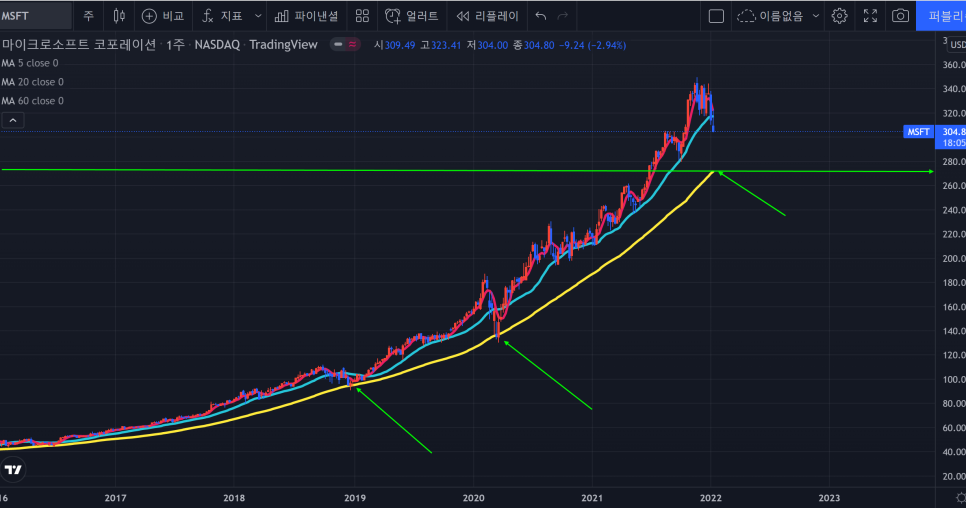This screenshot has width=966, height=508.
Task: Select the MA 20 close 0 indicator
Action: pos(32,82)
